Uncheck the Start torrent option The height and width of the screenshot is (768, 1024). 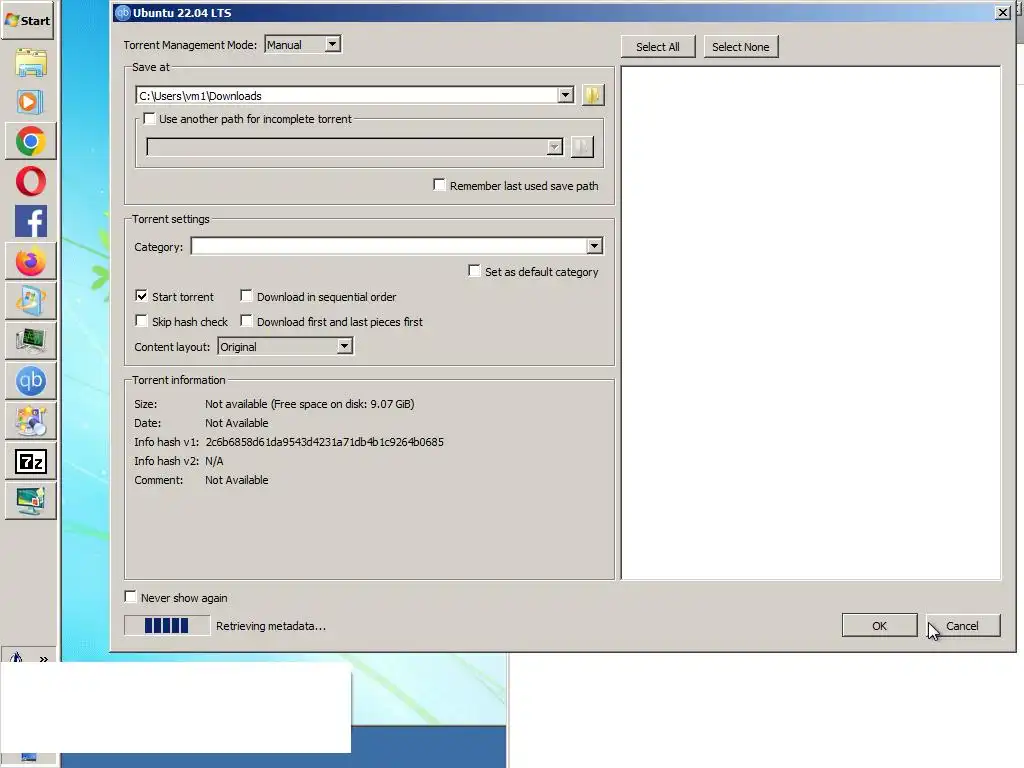click(141, 296)
